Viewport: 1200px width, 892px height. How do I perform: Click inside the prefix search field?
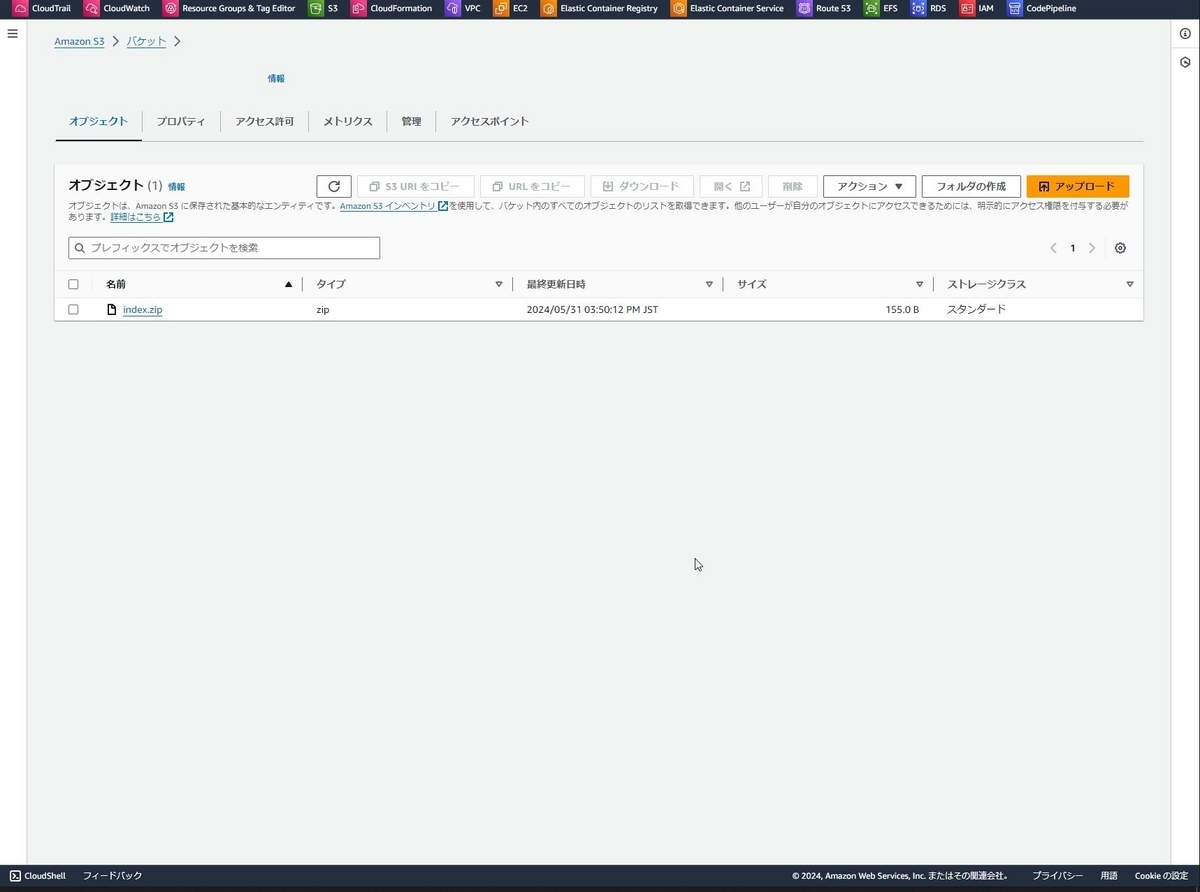(x=223, y=247)
